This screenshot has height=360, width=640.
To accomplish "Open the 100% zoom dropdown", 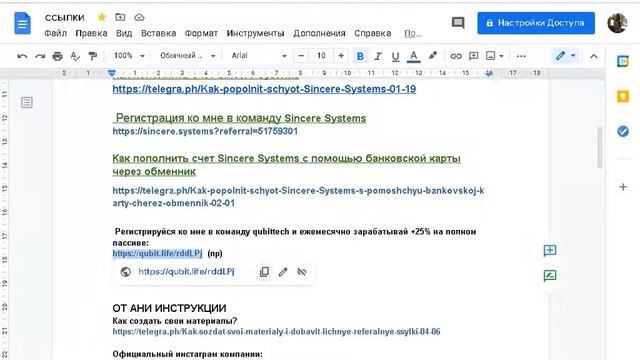I will coord(129,56).
